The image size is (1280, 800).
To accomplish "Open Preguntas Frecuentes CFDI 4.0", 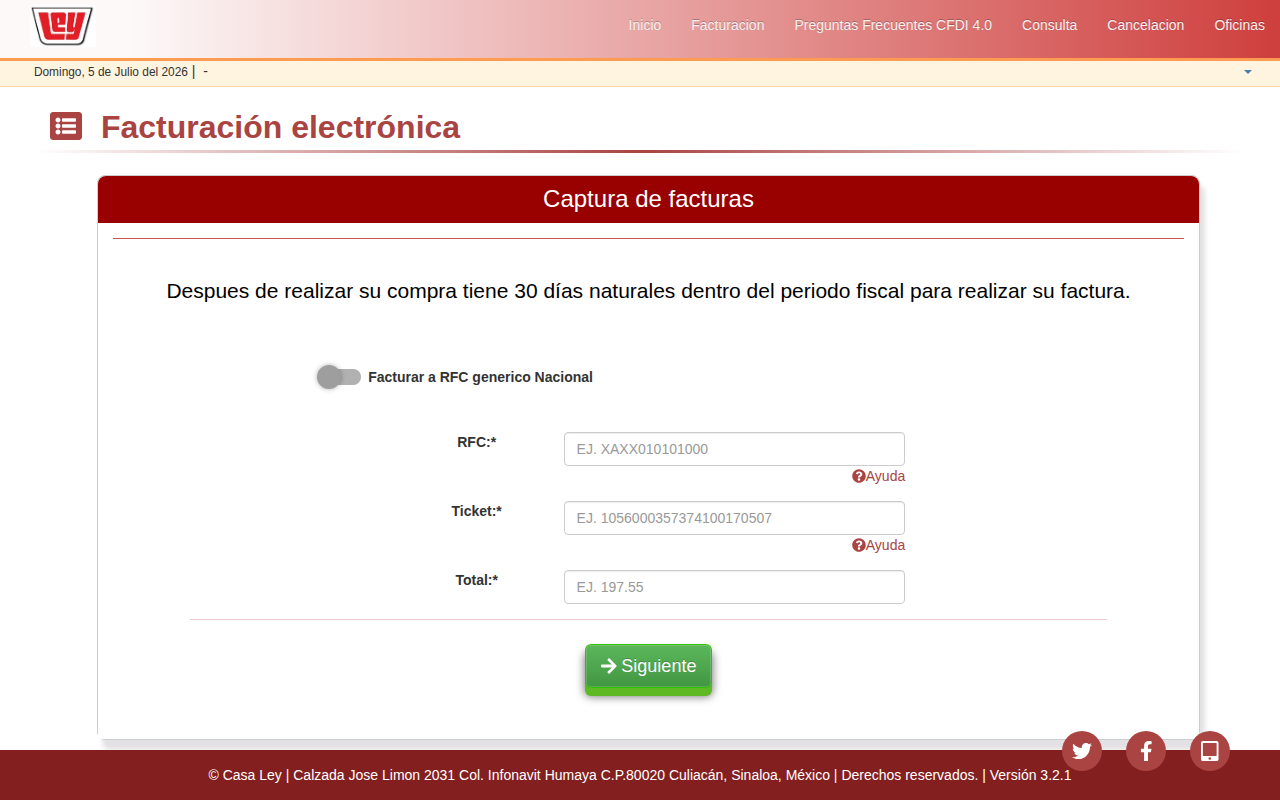I will pos(893,25).
